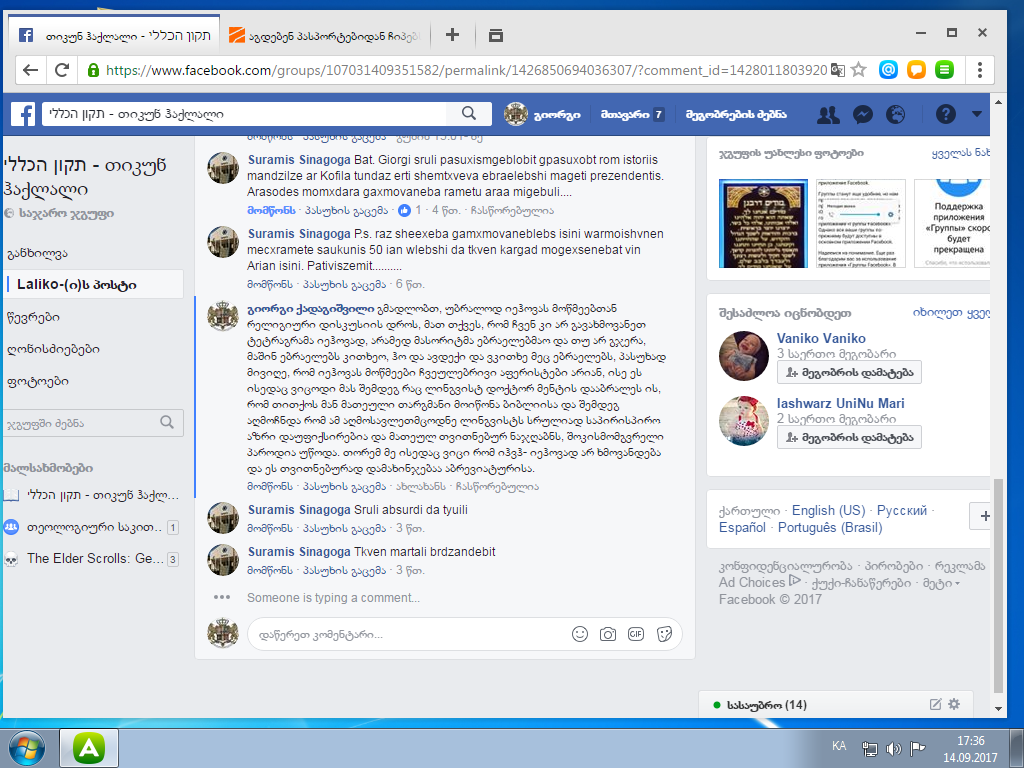Open the notifications globe icon
This screenshot has height=768, width=1024.
896,114
